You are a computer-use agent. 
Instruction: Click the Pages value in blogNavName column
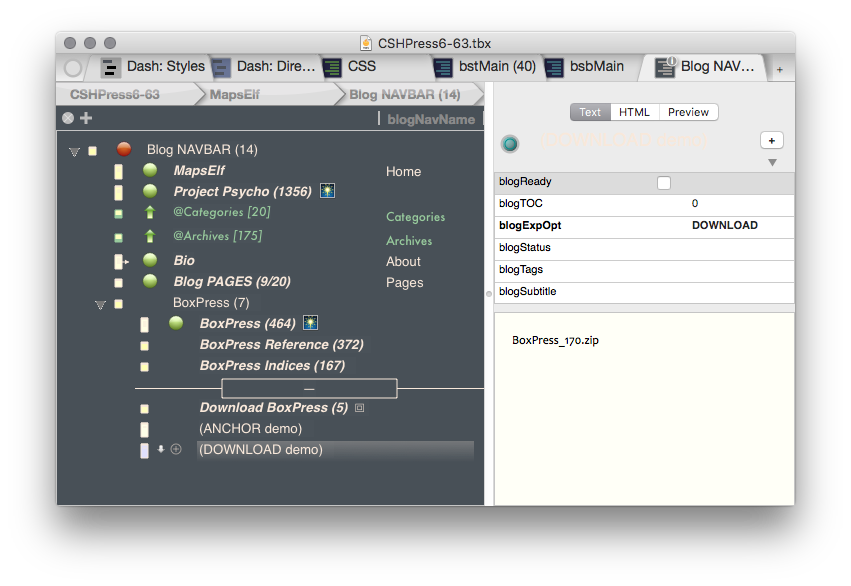click(404, 283)
